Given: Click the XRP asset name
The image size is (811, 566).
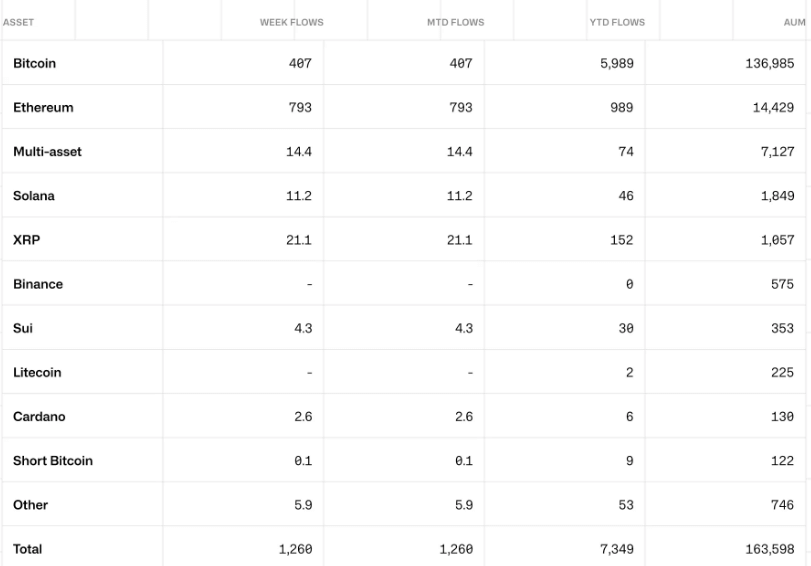Looking at the screenshot, I should 26,240.
